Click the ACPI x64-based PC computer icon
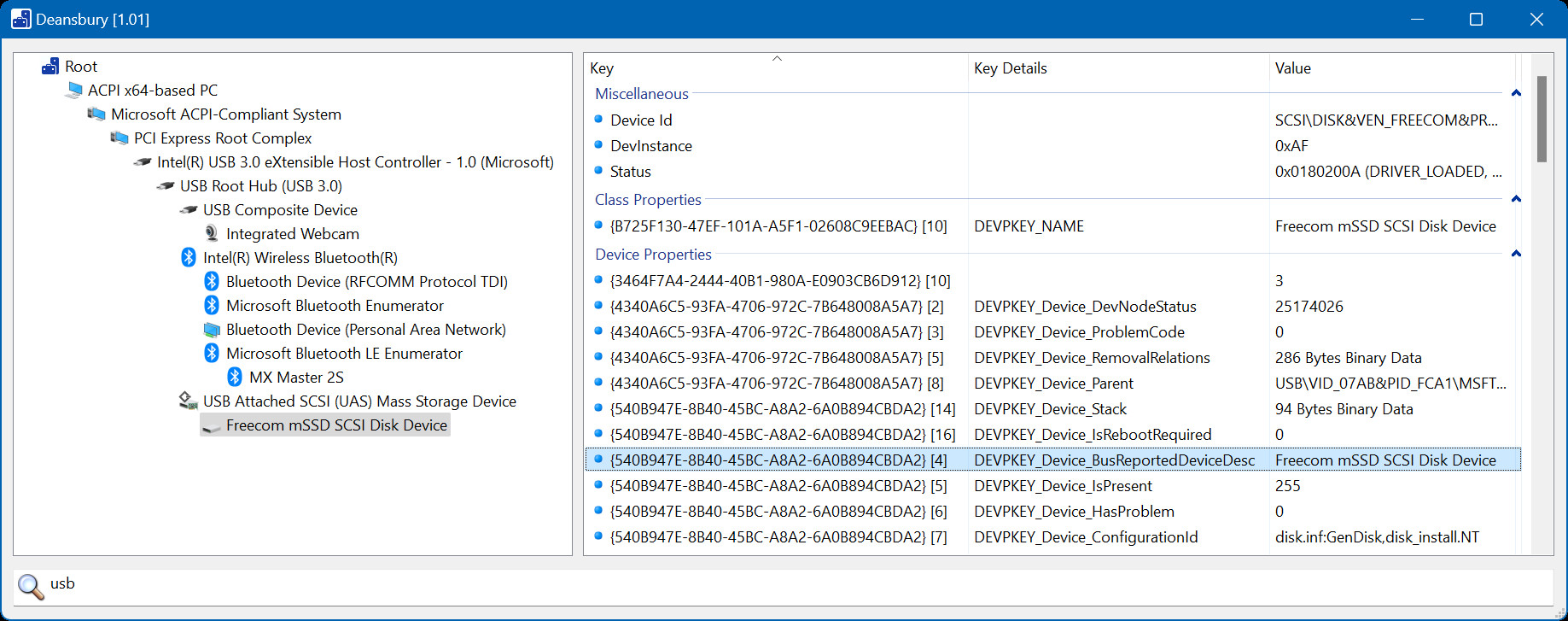1568x621 pixels. (x=73, y=91)
